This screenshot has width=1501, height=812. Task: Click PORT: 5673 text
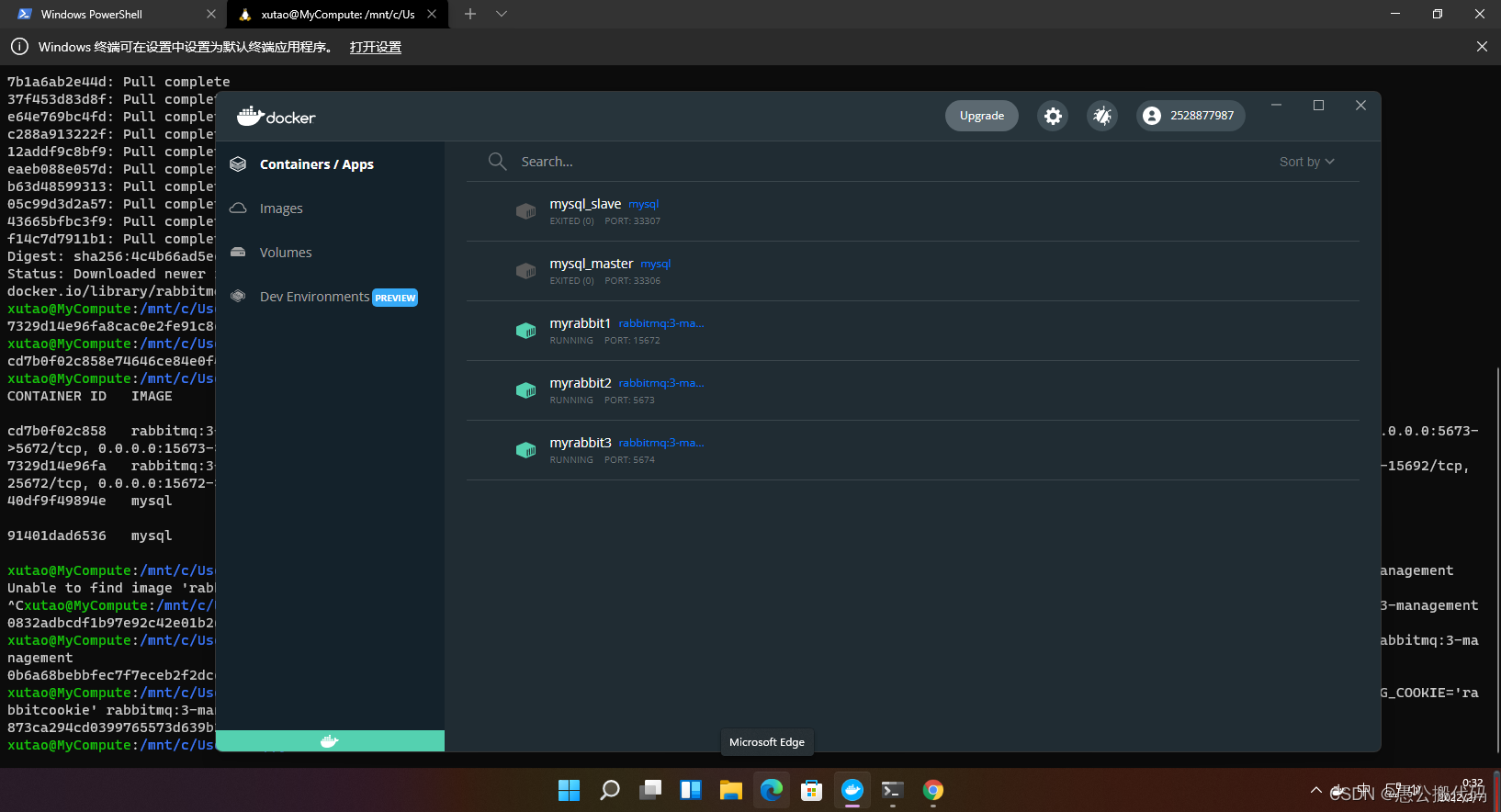(630, 400)
